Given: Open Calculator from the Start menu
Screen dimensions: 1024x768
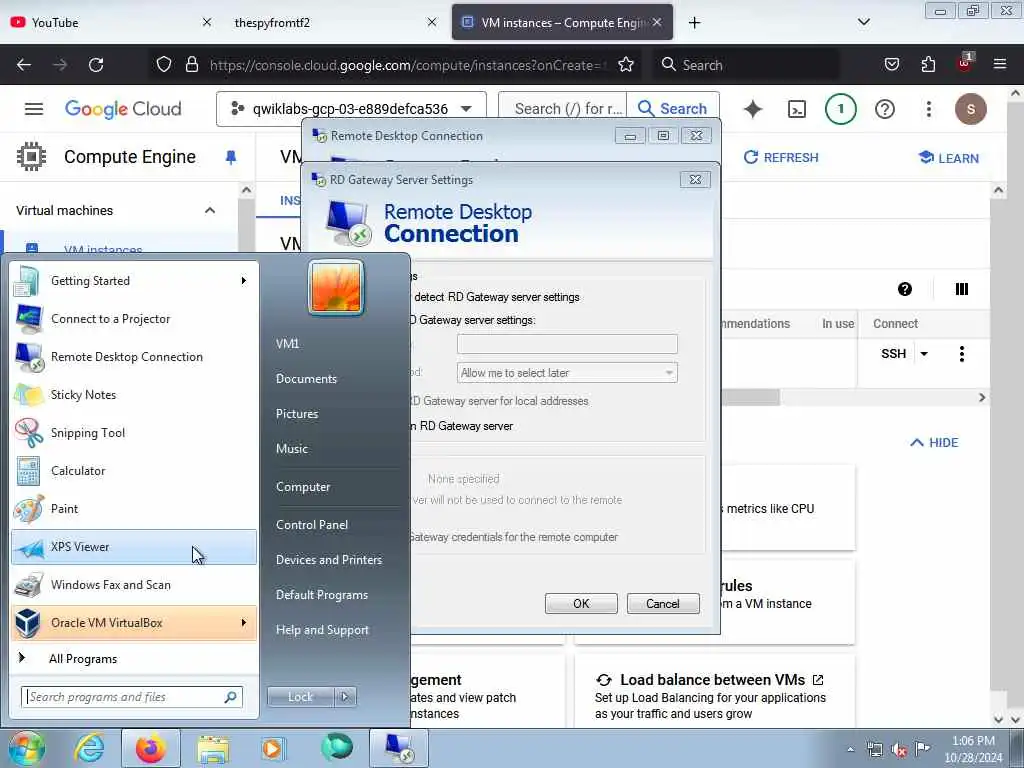Looking at the screenshot, I should [x=134, y=471].
